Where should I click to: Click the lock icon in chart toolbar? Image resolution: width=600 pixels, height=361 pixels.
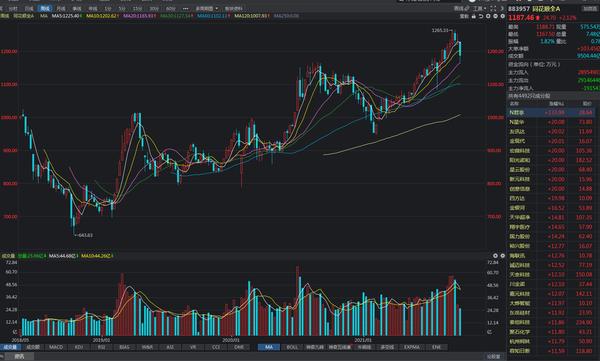point(473,16)
